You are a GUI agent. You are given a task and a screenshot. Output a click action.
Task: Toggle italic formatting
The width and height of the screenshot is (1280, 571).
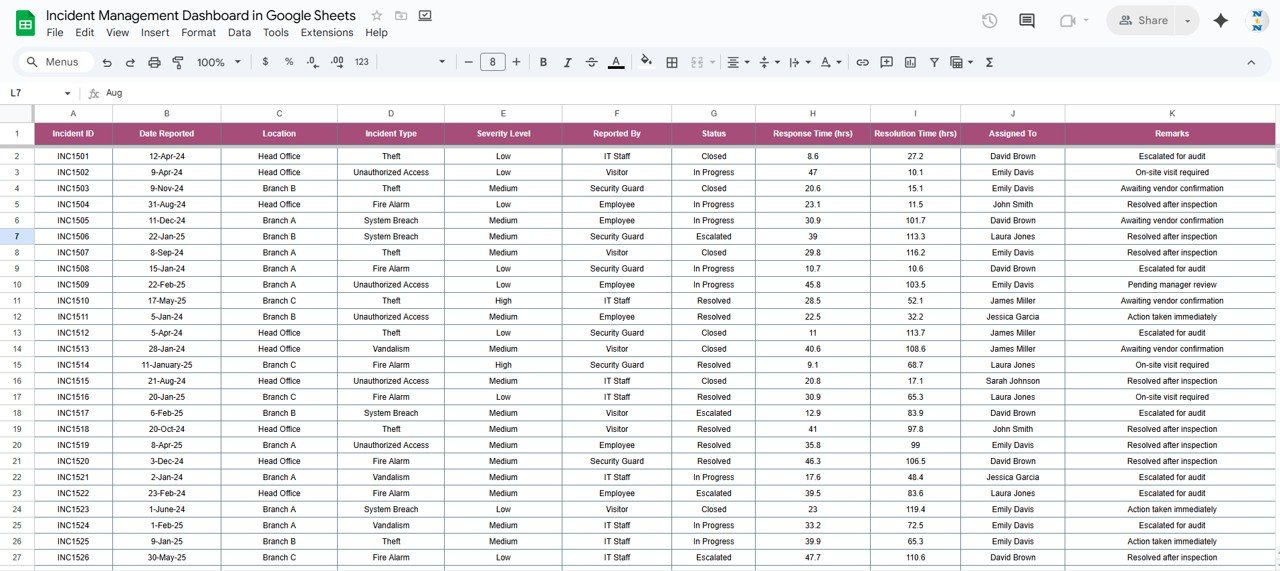pyautogui.click(x=567, y=62)
